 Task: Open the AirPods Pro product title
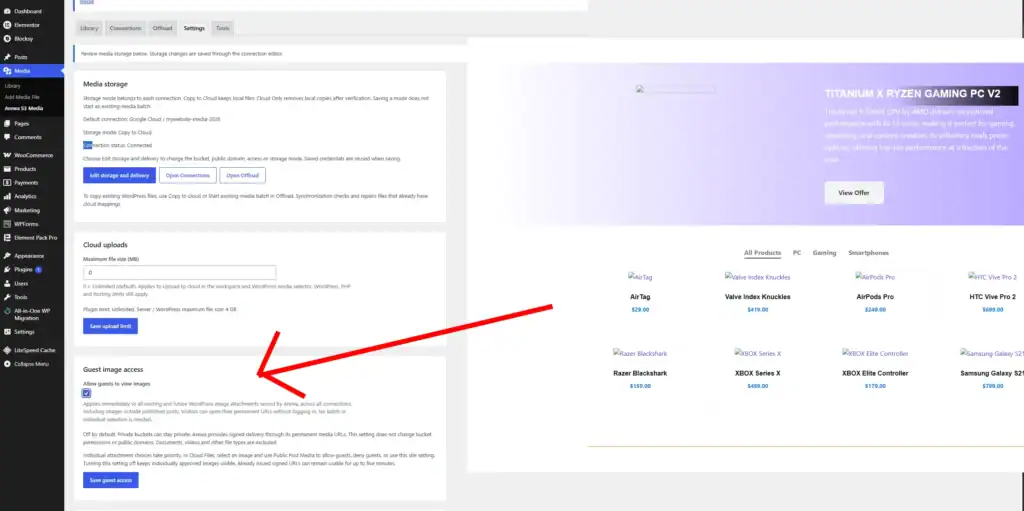875,297
